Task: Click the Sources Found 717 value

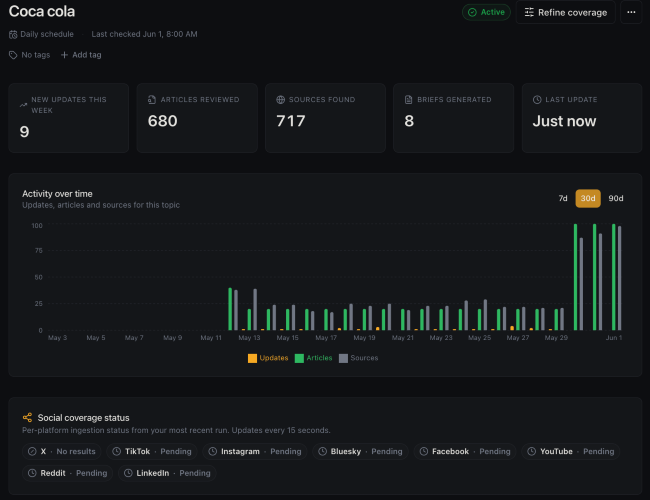Action: coord(291,121)
